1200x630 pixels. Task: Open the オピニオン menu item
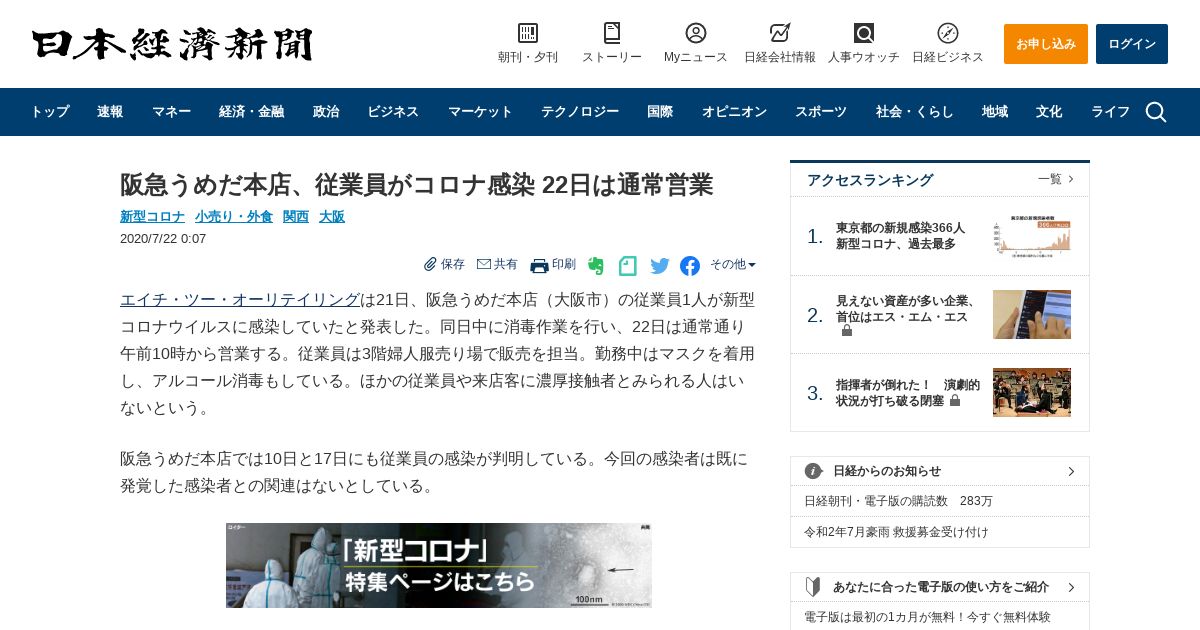[x=734, y=112]
